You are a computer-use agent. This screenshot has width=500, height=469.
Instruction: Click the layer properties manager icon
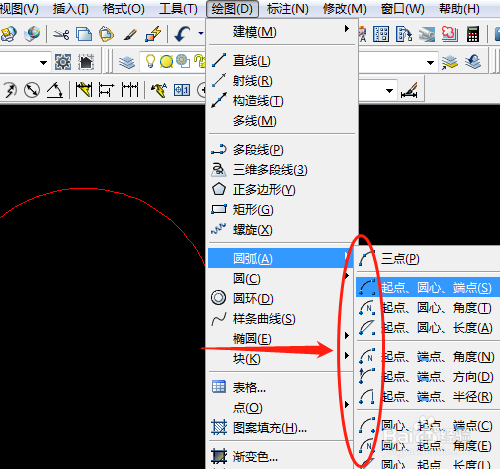127,62
